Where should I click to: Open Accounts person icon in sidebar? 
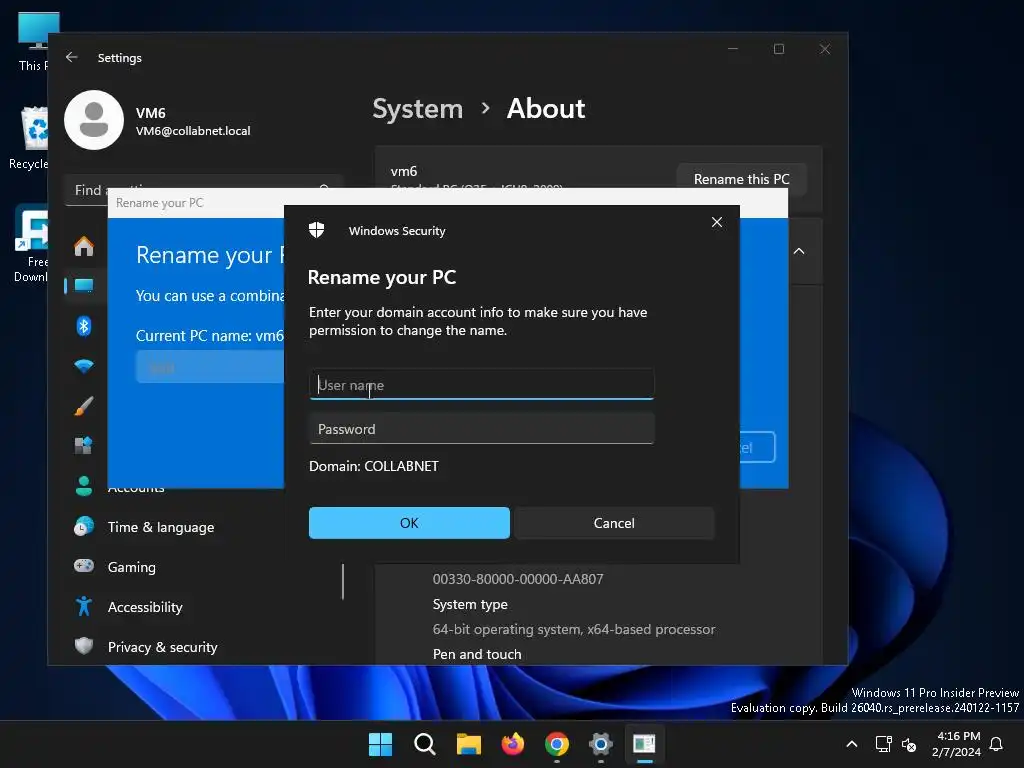point(84,486)
